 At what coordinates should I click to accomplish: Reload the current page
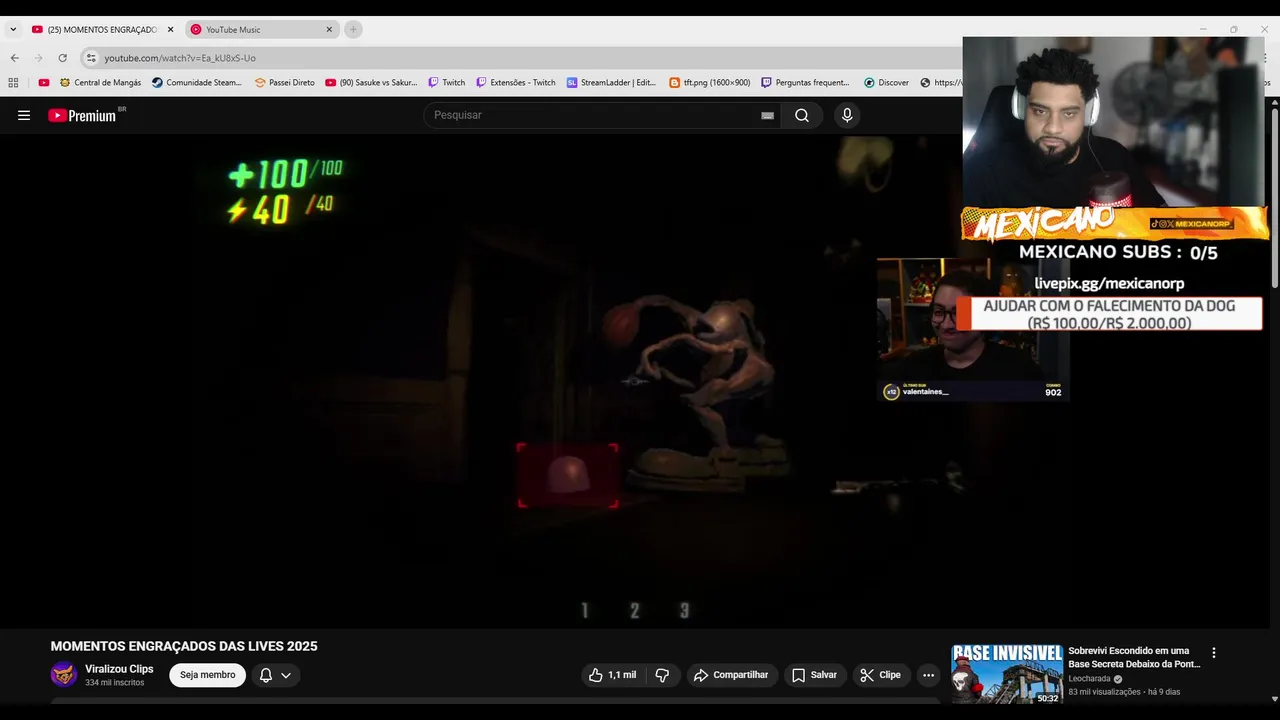click(x=63, y=58)
